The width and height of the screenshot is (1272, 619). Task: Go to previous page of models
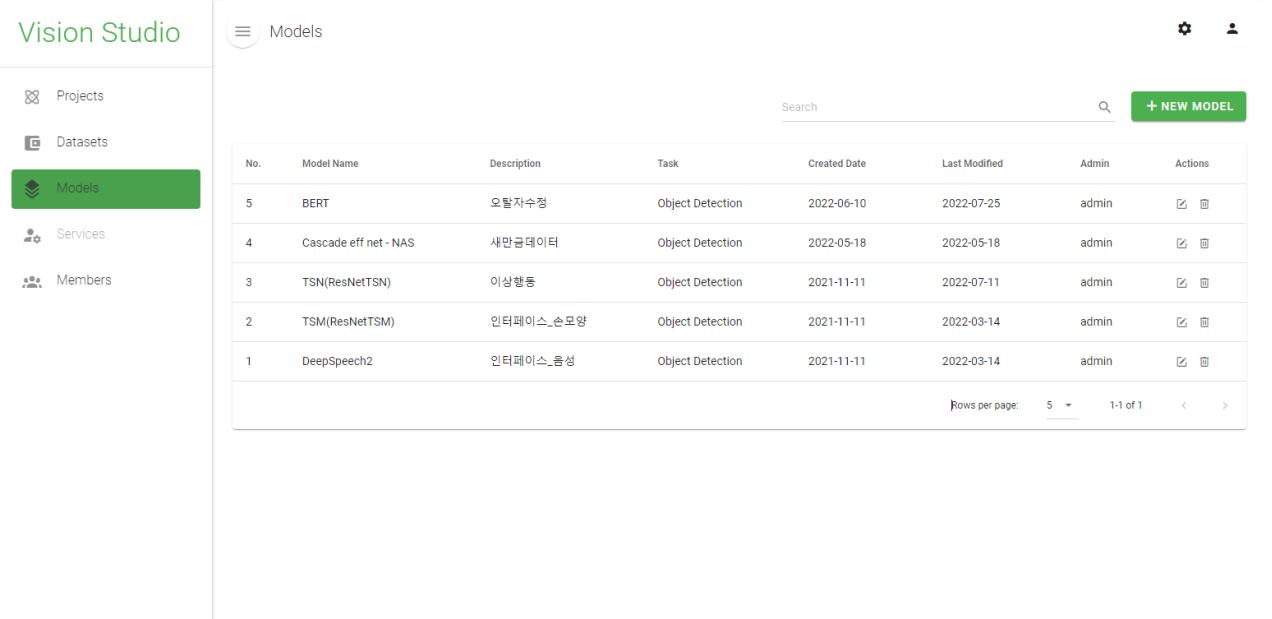click(x=1184, y=405)
